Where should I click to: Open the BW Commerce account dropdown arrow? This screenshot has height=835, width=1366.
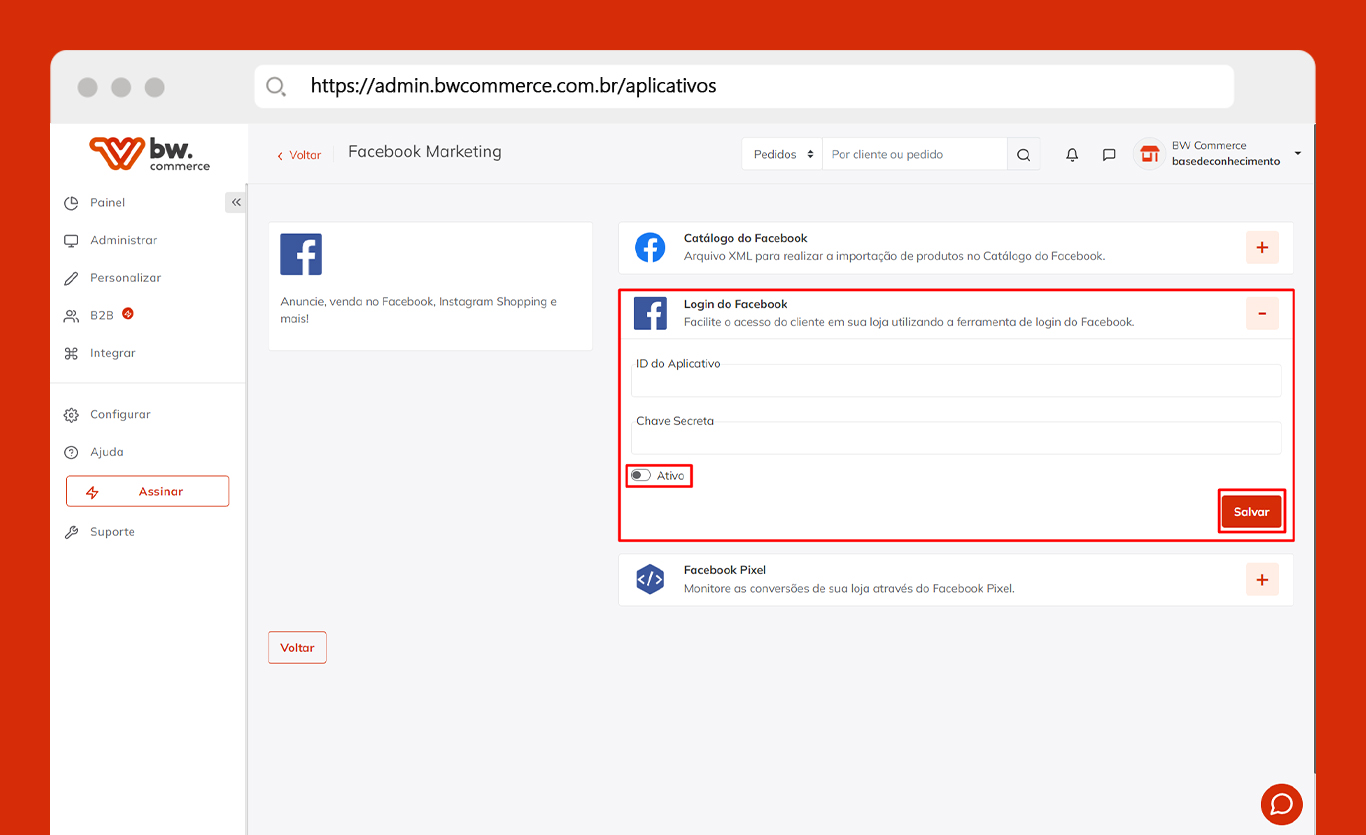pyautogui.click(x=1298, y=153)
